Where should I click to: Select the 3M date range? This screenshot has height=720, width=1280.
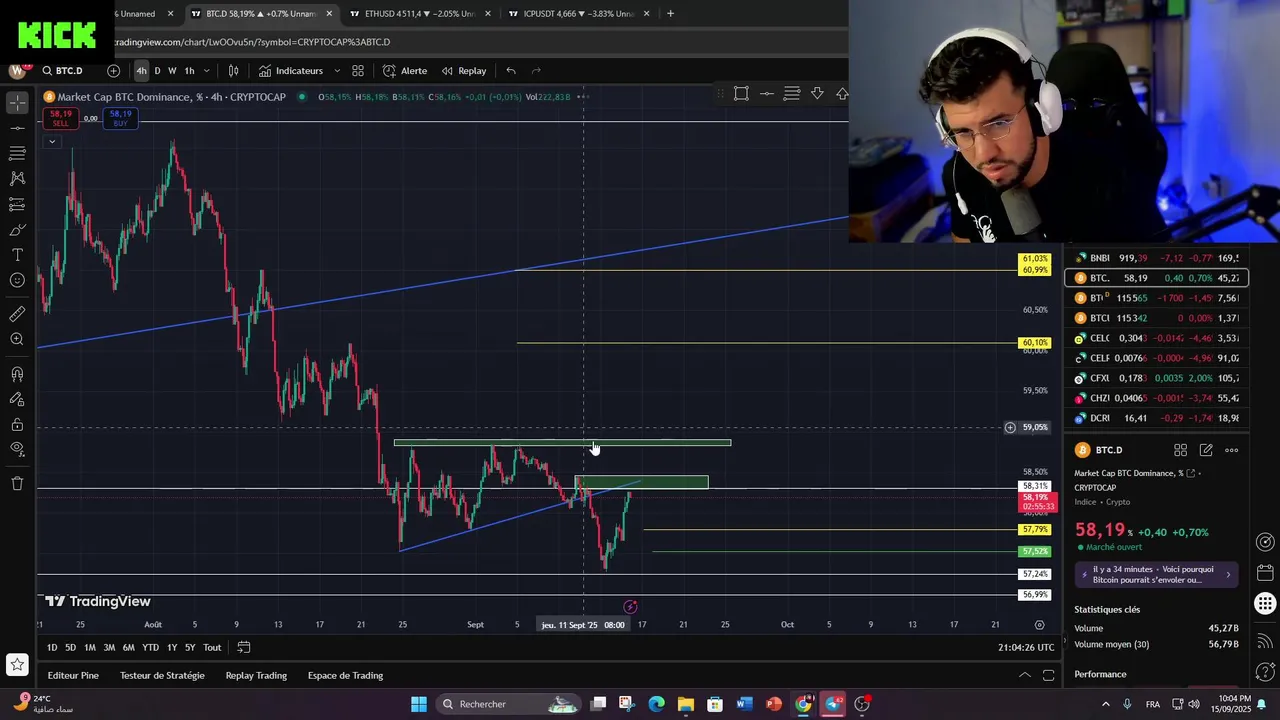click(x=109, y=648)
